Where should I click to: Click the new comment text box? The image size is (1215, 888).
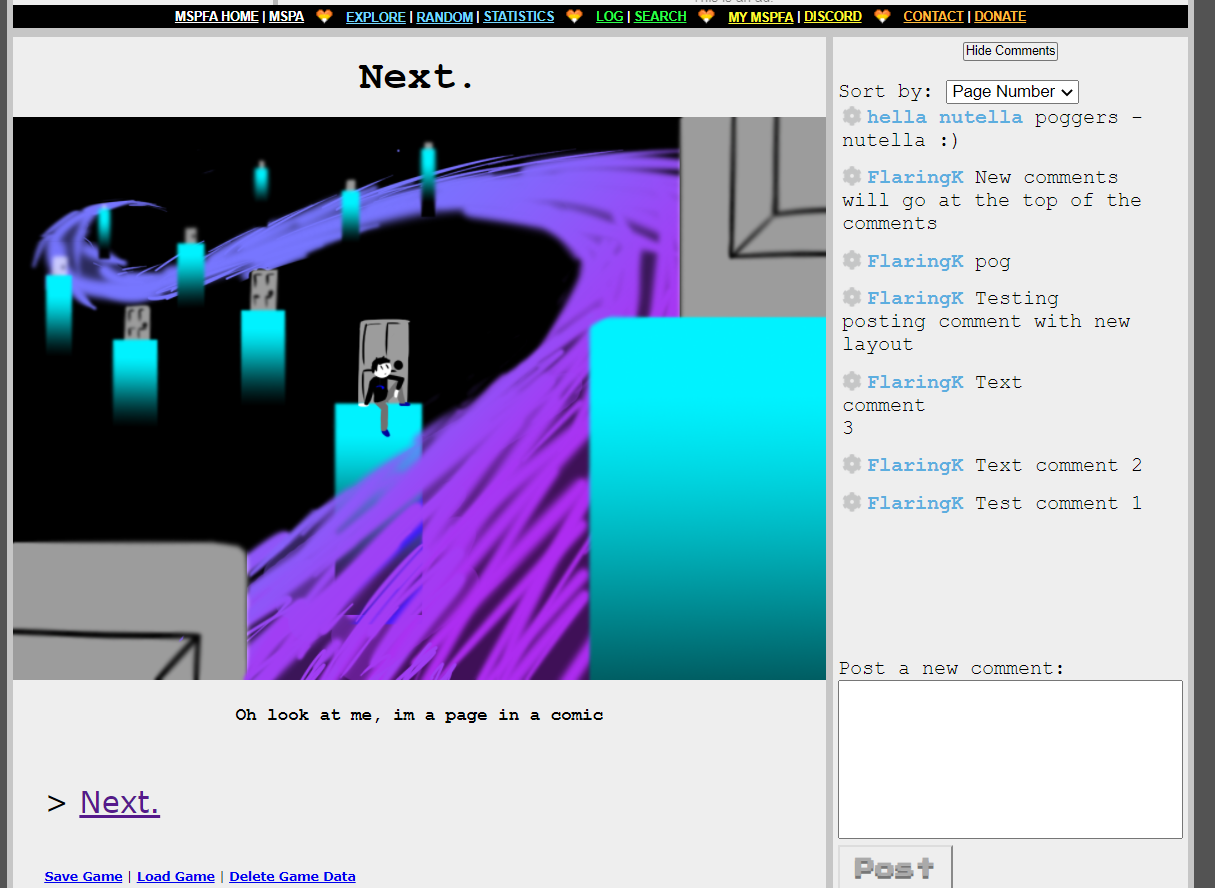(1010, 758)
